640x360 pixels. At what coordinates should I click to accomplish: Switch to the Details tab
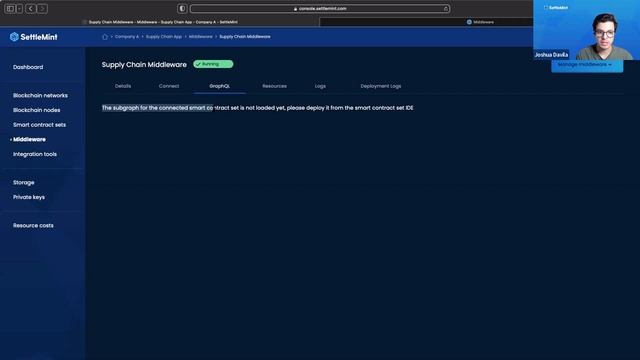pos(123,86)
